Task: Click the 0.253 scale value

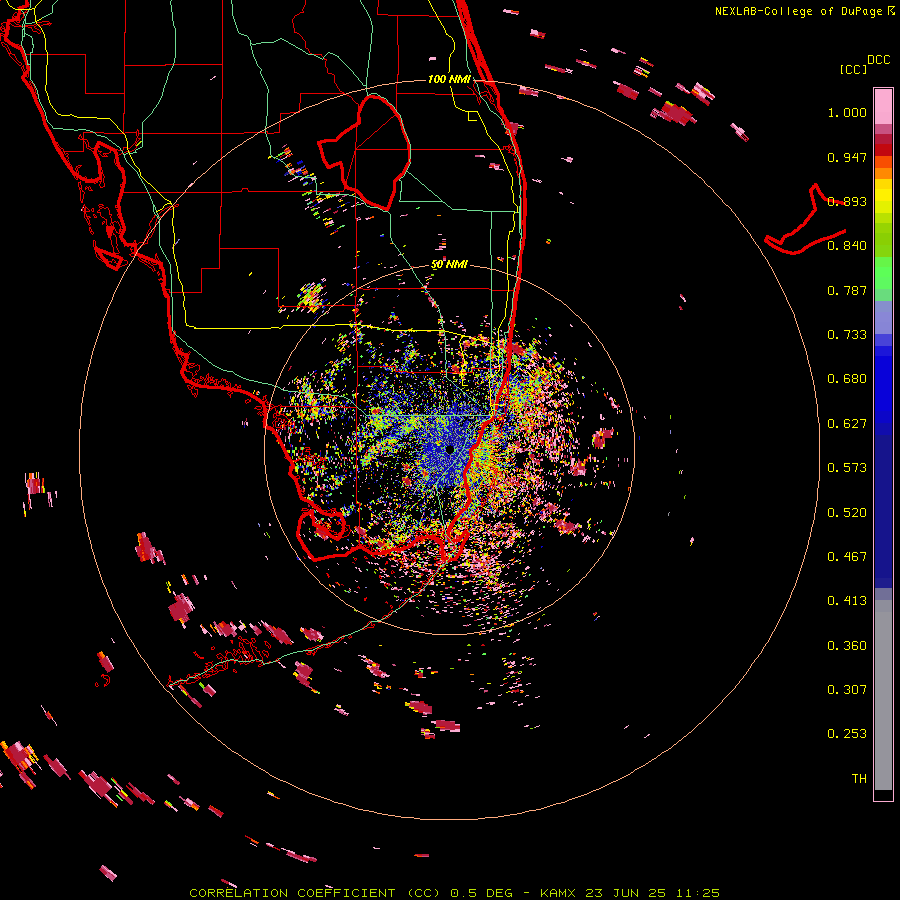Action: pyautogui.click(x=847, y=734)
